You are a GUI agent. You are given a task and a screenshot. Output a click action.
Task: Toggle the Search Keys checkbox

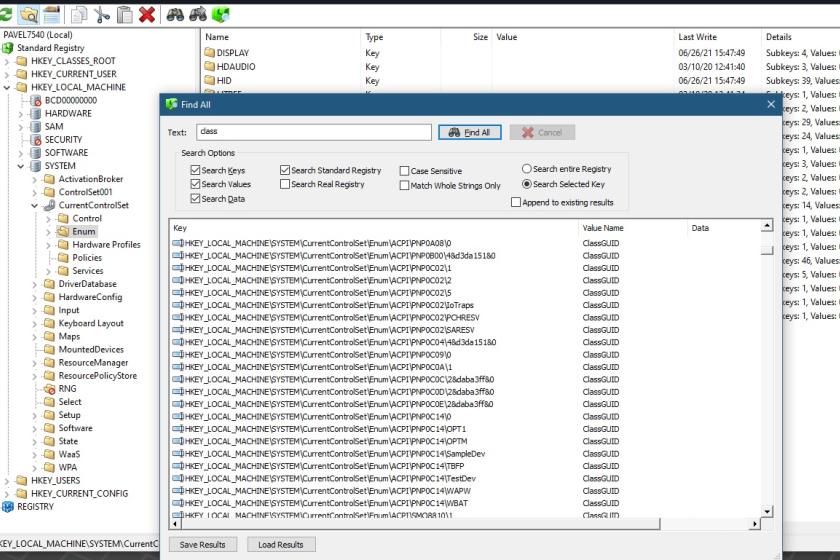coord(195,170)
